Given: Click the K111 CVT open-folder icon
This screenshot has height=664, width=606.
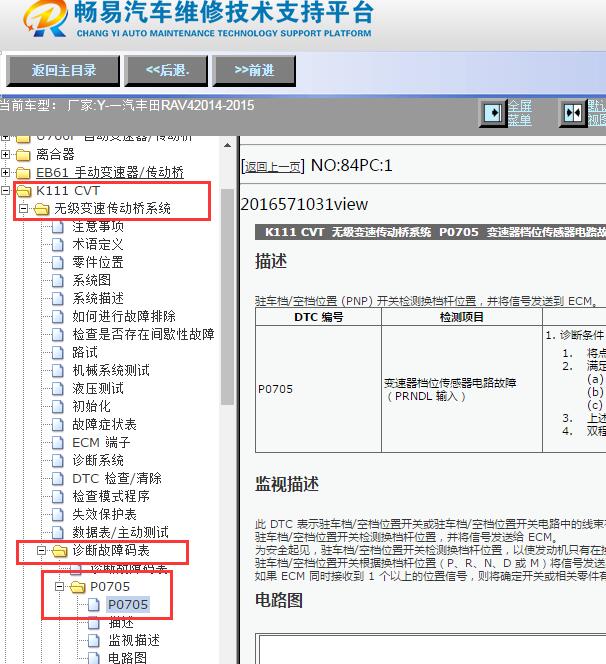Looking at the screenshot, I should tap(24, 191).
